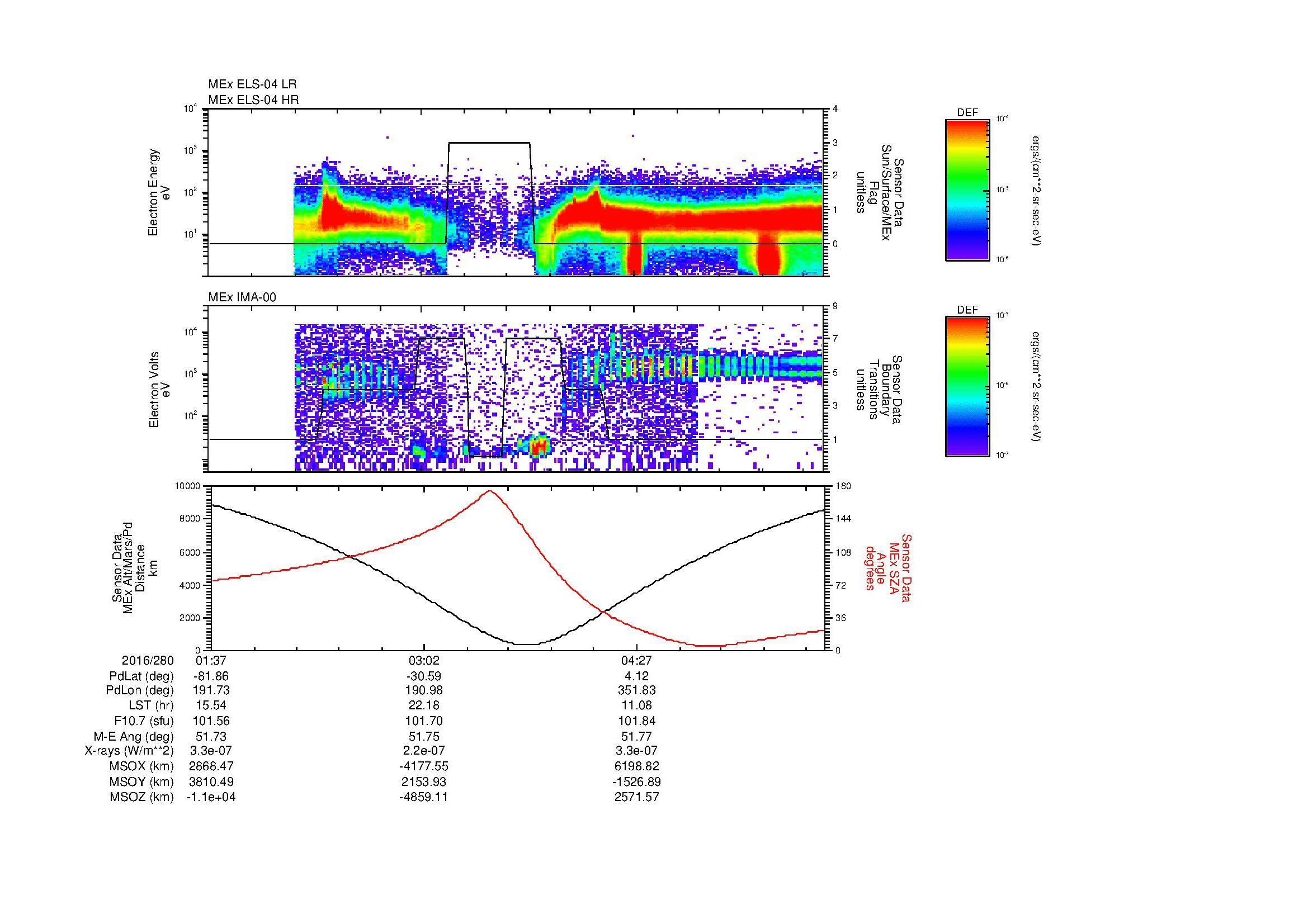
Task: Click the MSOZ value '-1.1e+04'
Action: coord(211,797)
